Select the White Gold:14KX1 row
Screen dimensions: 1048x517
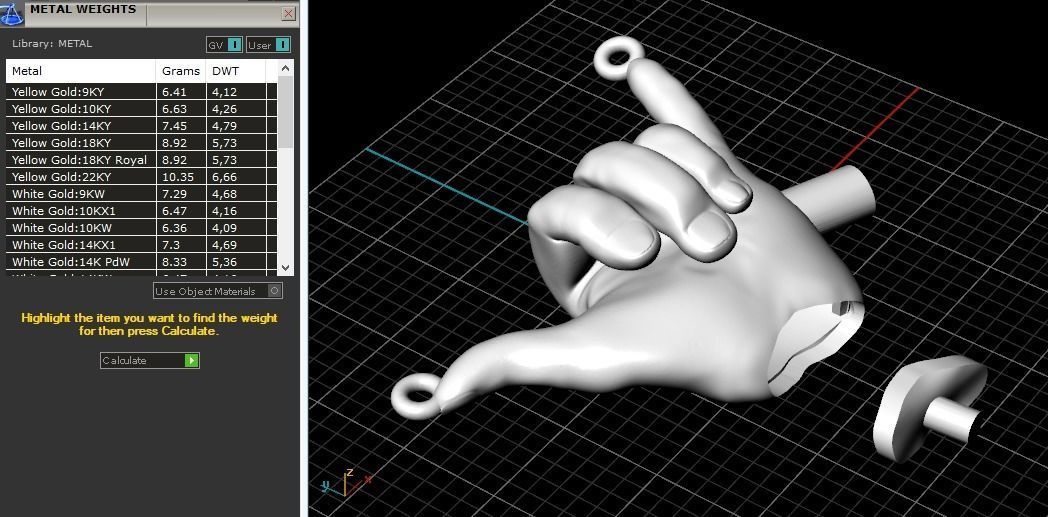click(x=141, y=244)
